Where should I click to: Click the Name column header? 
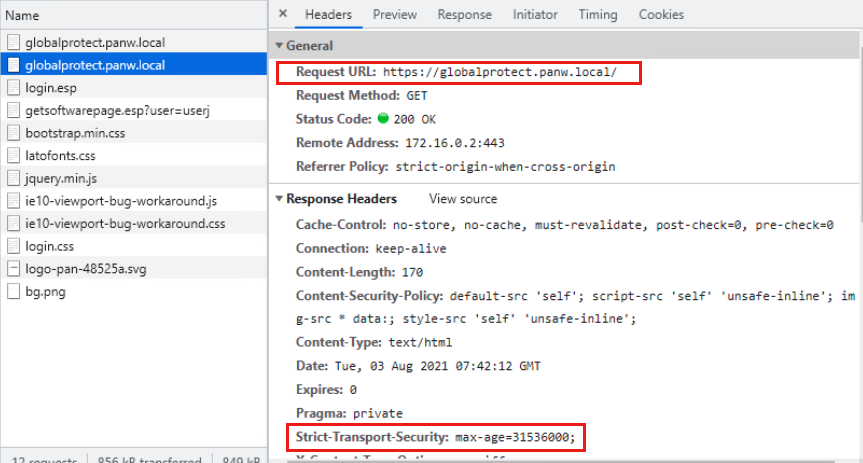(22, 16)
